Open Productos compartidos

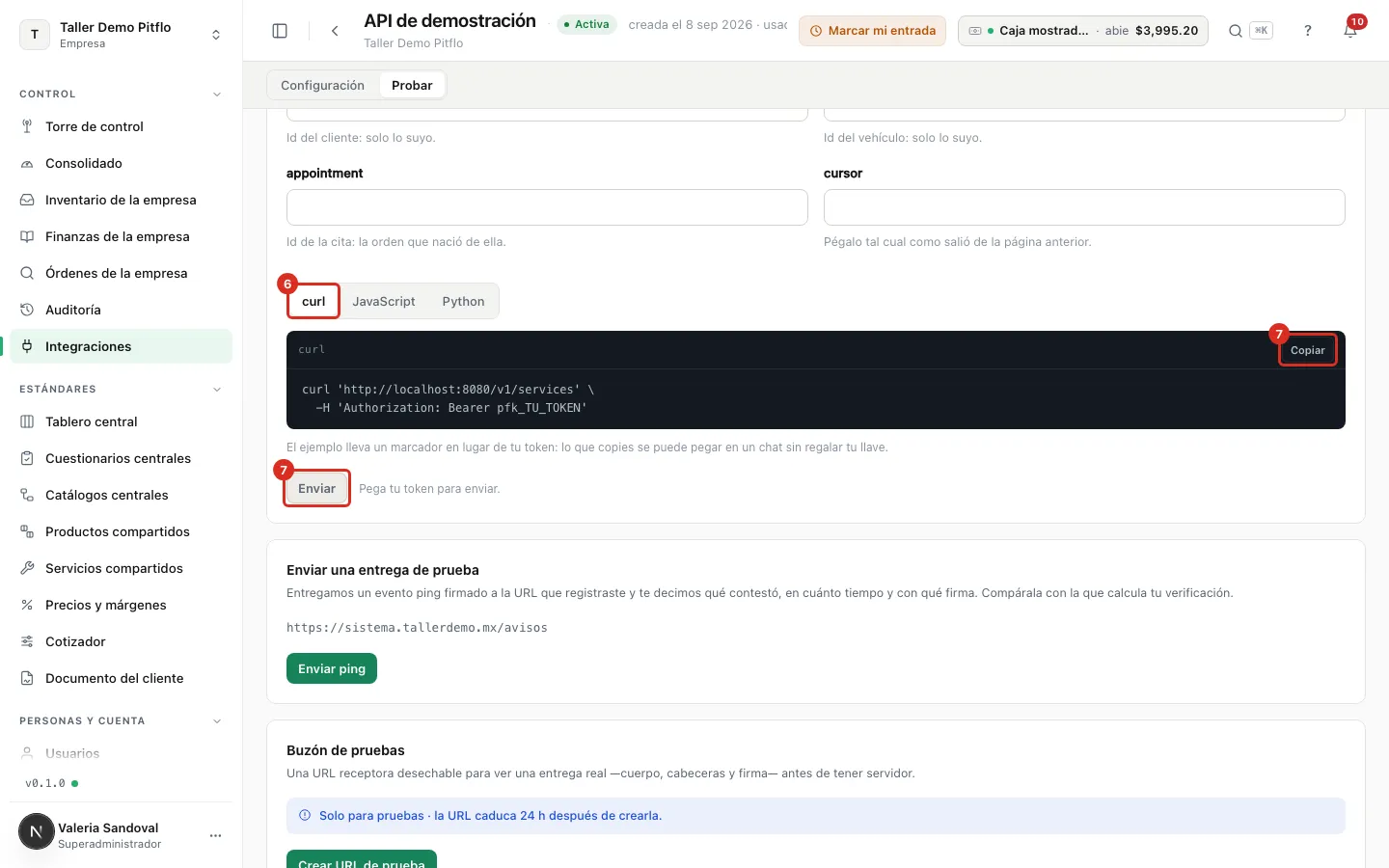pos(121,531)
